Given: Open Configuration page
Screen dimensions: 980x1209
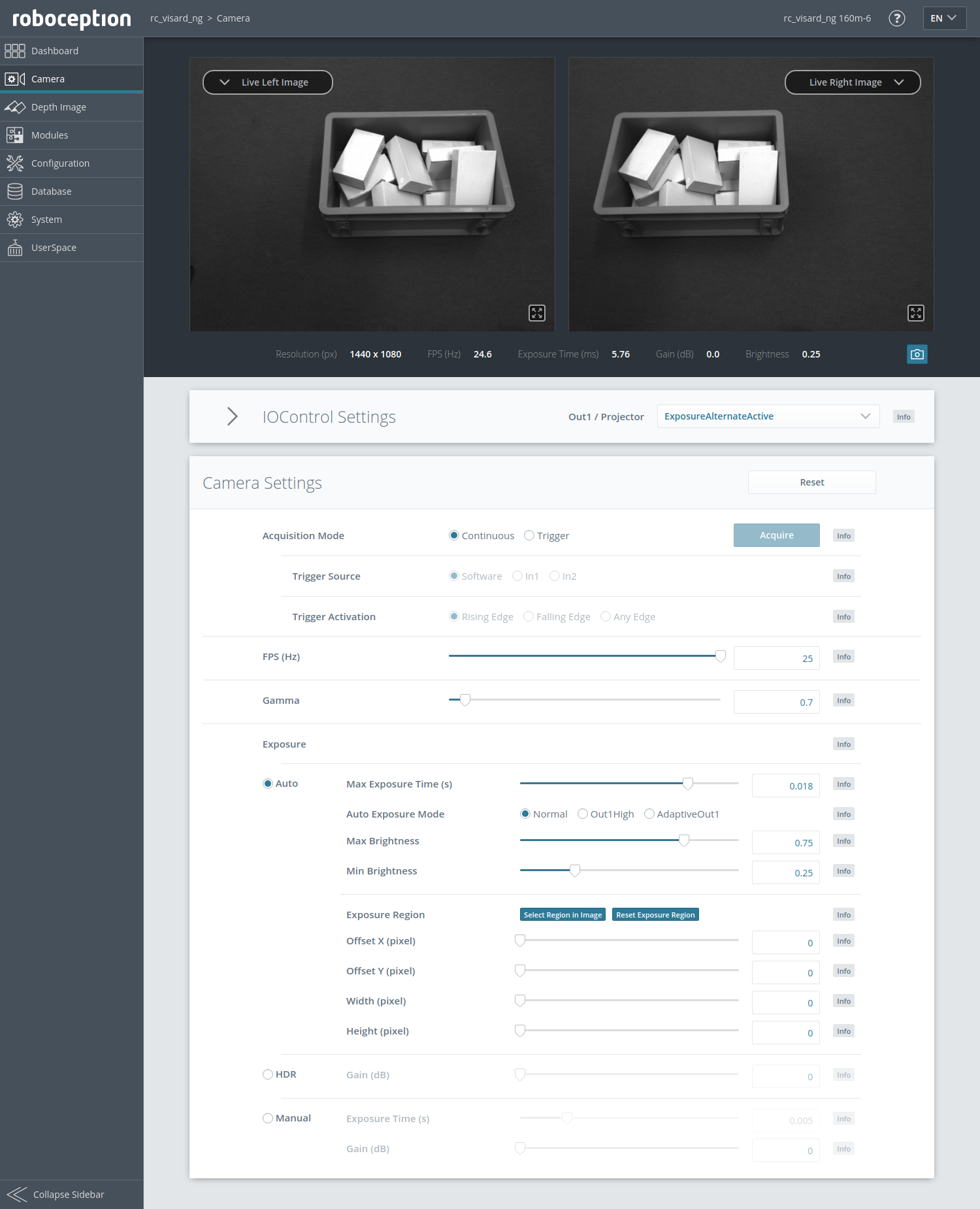Looking at the screenshot, I should [x=72, y=163].
